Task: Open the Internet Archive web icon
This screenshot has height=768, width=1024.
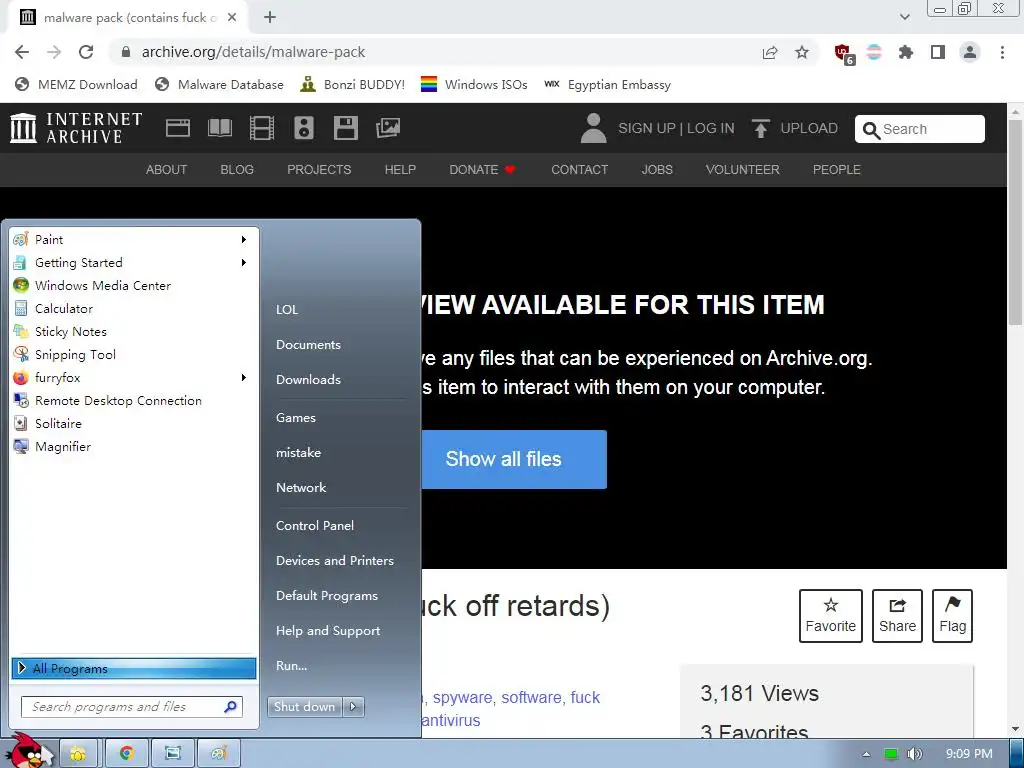Action: pyautogui.click(x=178, y=128)
